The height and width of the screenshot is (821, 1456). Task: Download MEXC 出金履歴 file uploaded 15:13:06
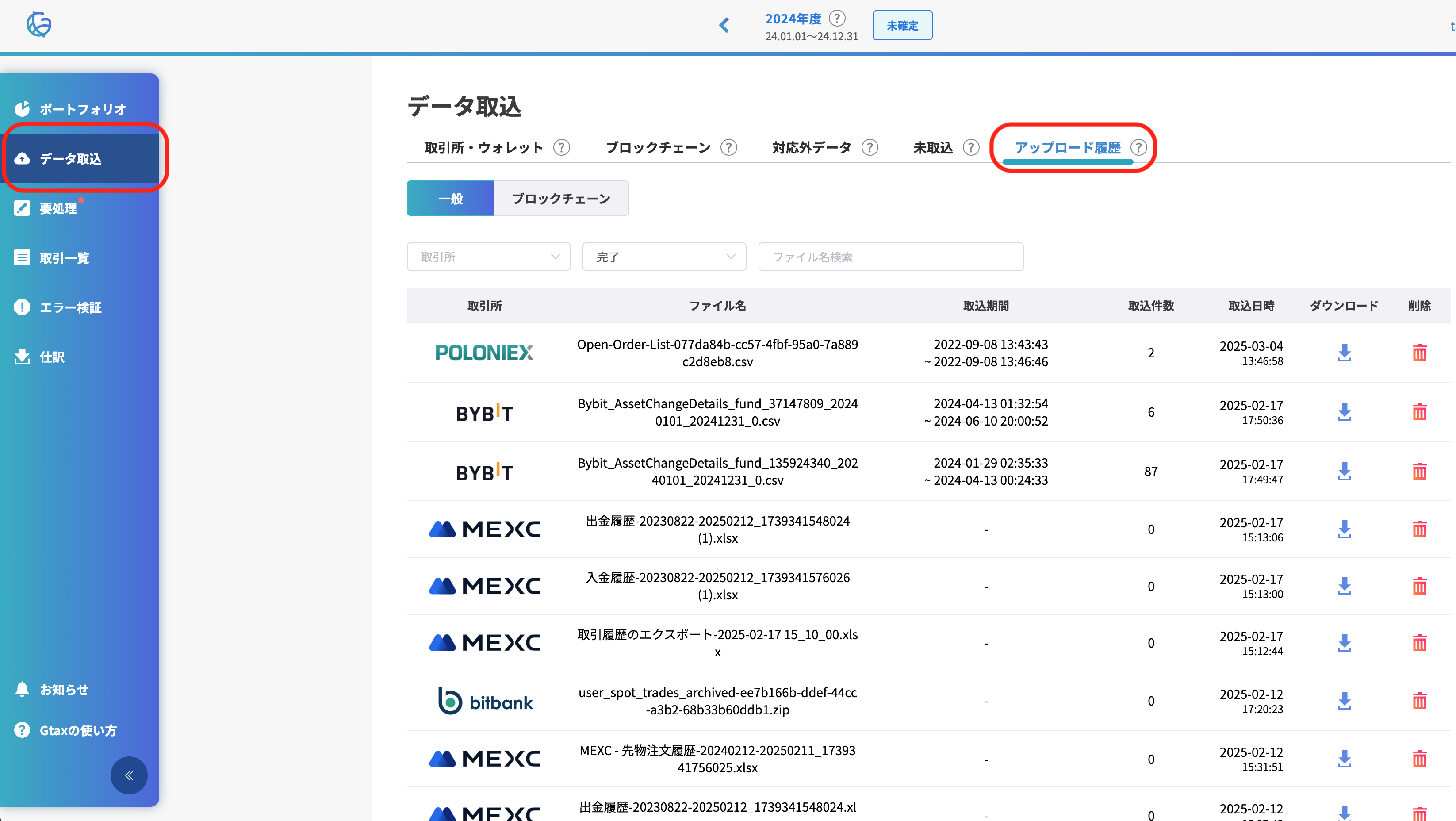1344,530
